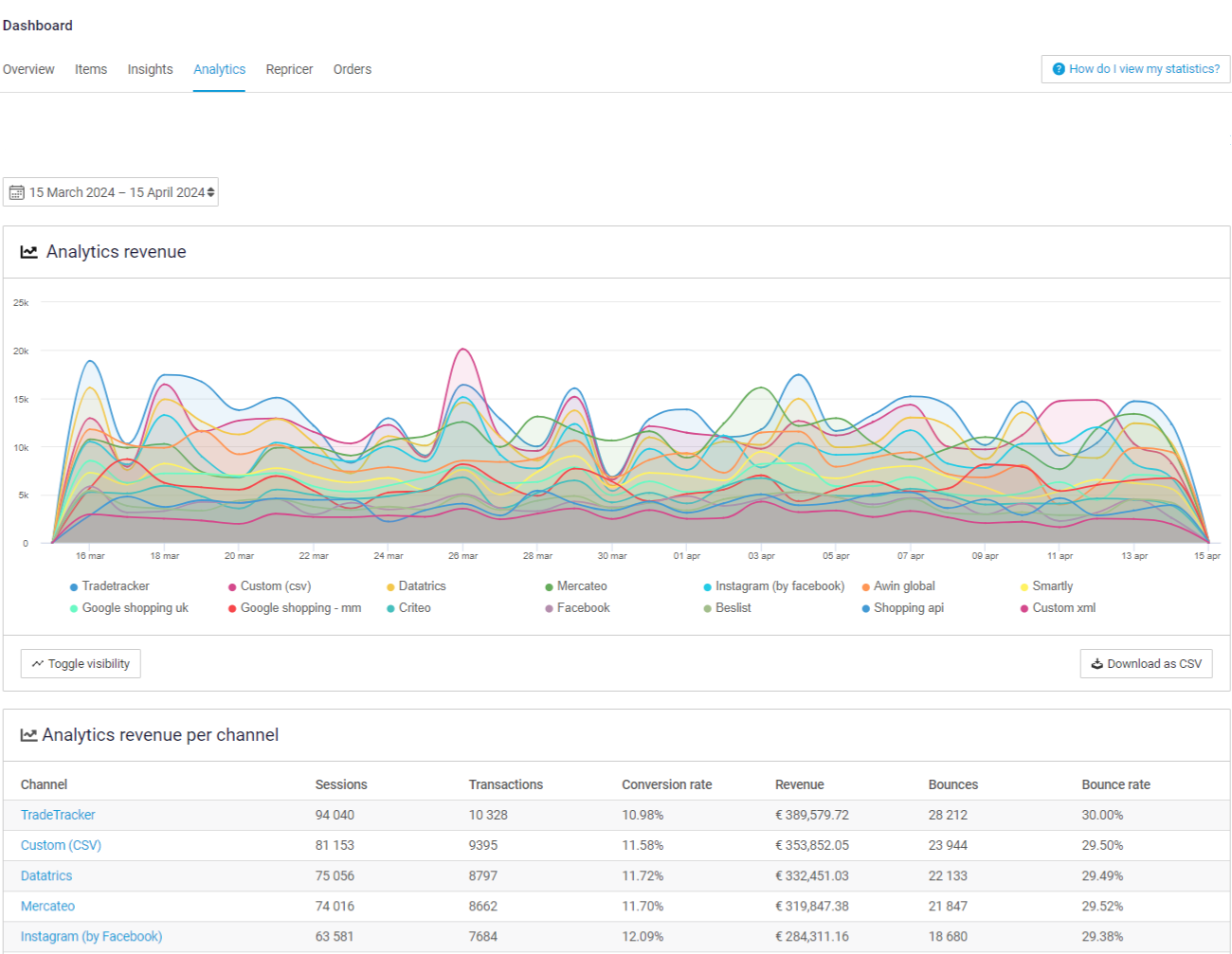This screenshot has width=1232, height=954.
Task: Hide the Custom (csv) legend series
Action: [x=275, y=586]
